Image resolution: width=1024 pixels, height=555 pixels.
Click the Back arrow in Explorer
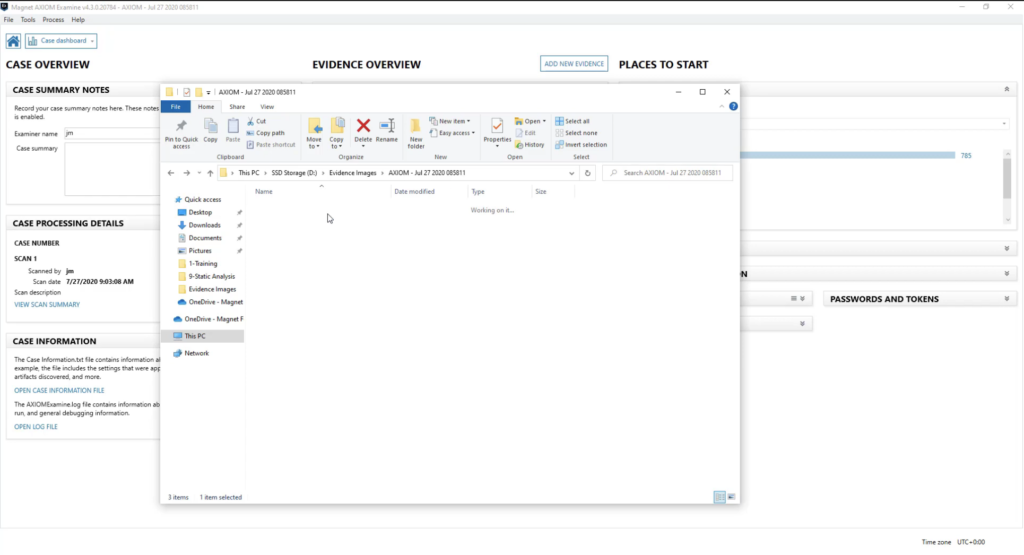171,173
